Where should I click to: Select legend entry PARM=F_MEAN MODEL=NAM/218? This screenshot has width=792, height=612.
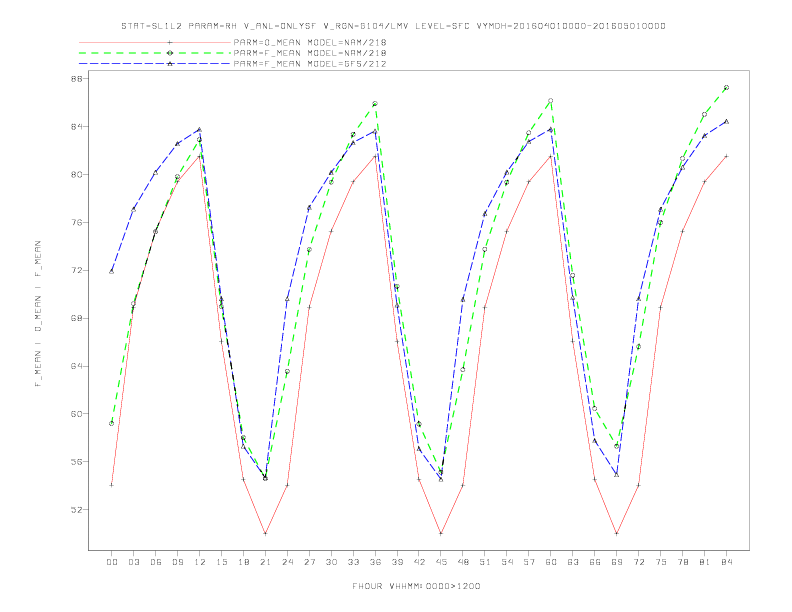310,53
